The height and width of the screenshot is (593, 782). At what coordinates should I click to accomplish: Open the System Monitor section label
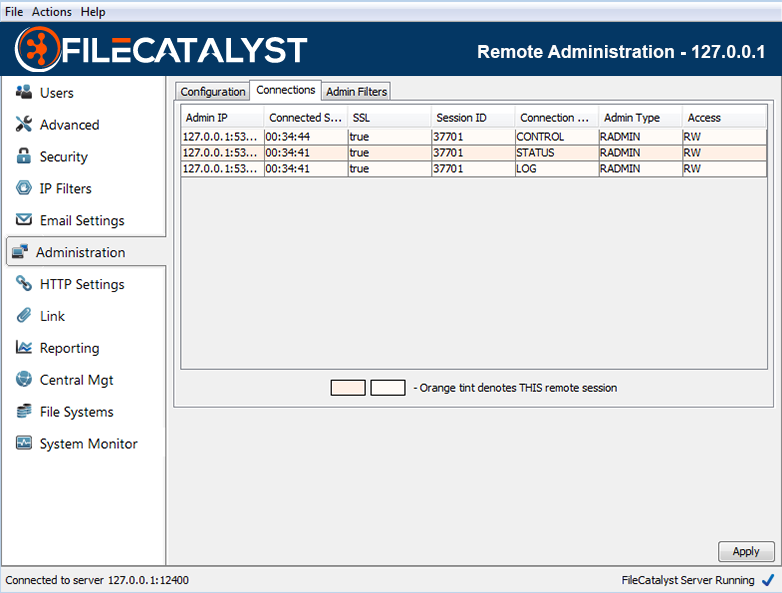coord(89,444)
